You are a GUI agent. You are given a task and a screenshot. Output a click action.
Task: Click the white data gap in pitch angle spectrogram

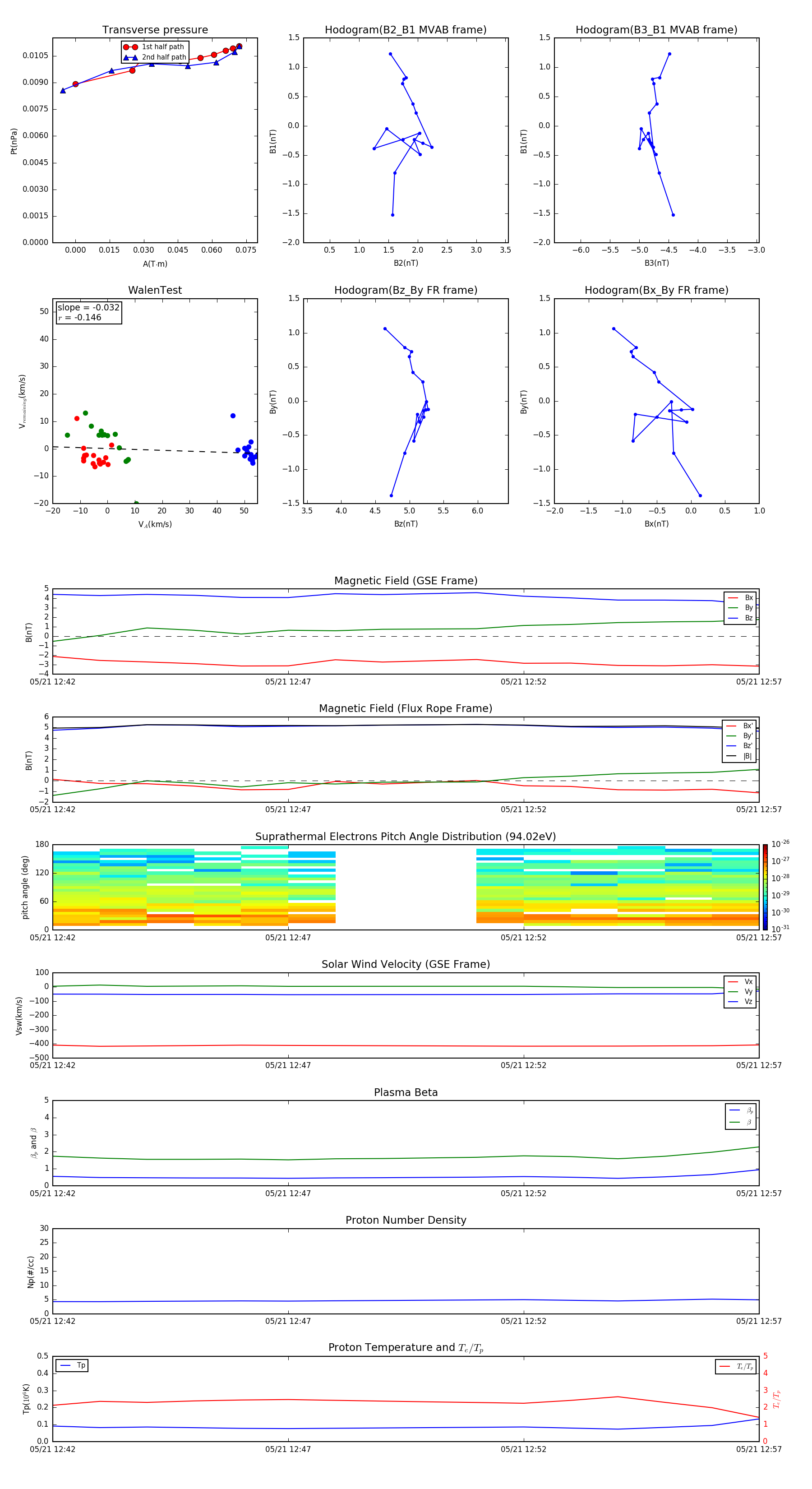tap(406, 887)
